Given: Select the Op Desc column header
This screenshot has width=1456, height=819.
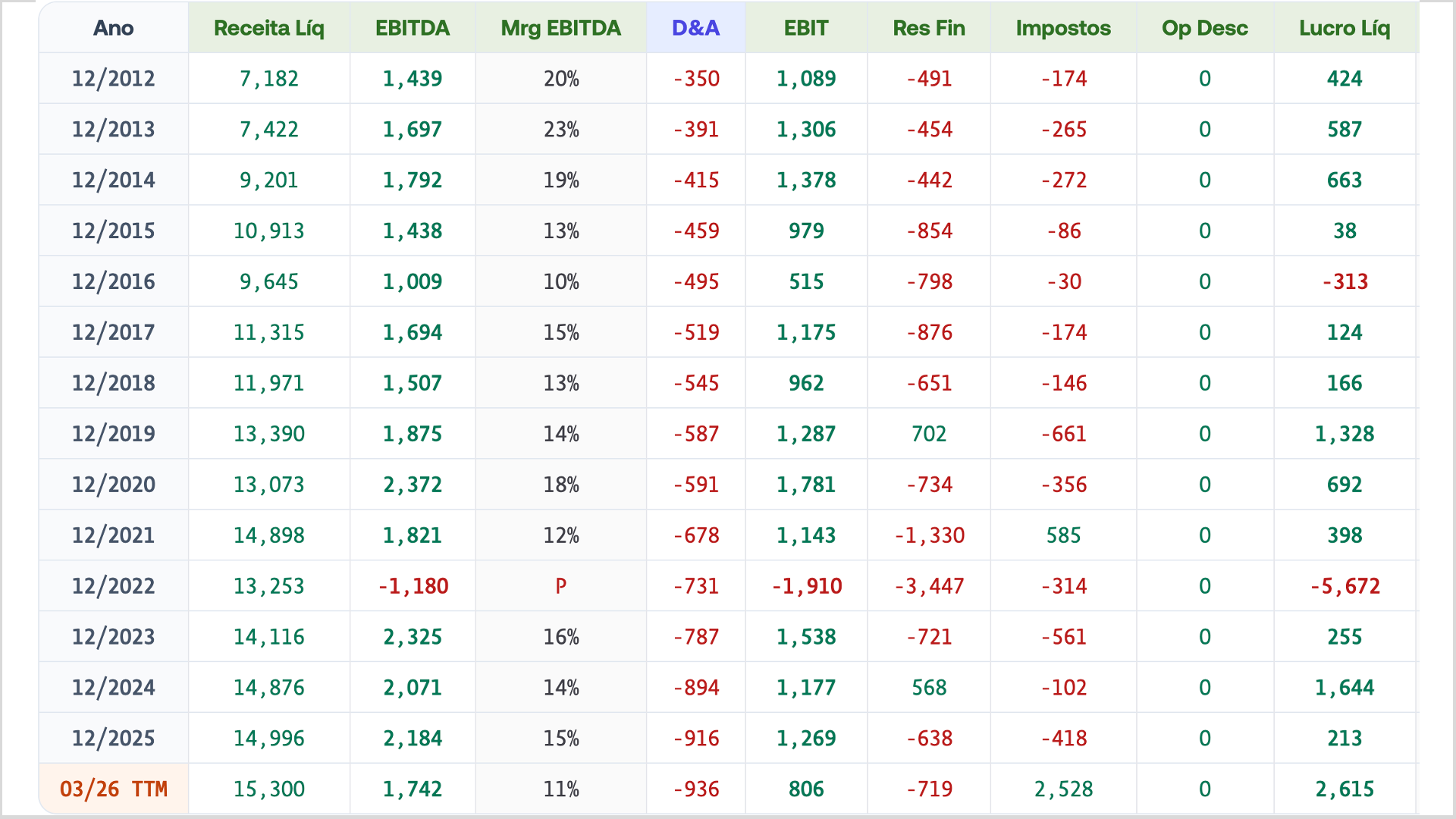Looking at the screenshot, I should point(1204,28).
